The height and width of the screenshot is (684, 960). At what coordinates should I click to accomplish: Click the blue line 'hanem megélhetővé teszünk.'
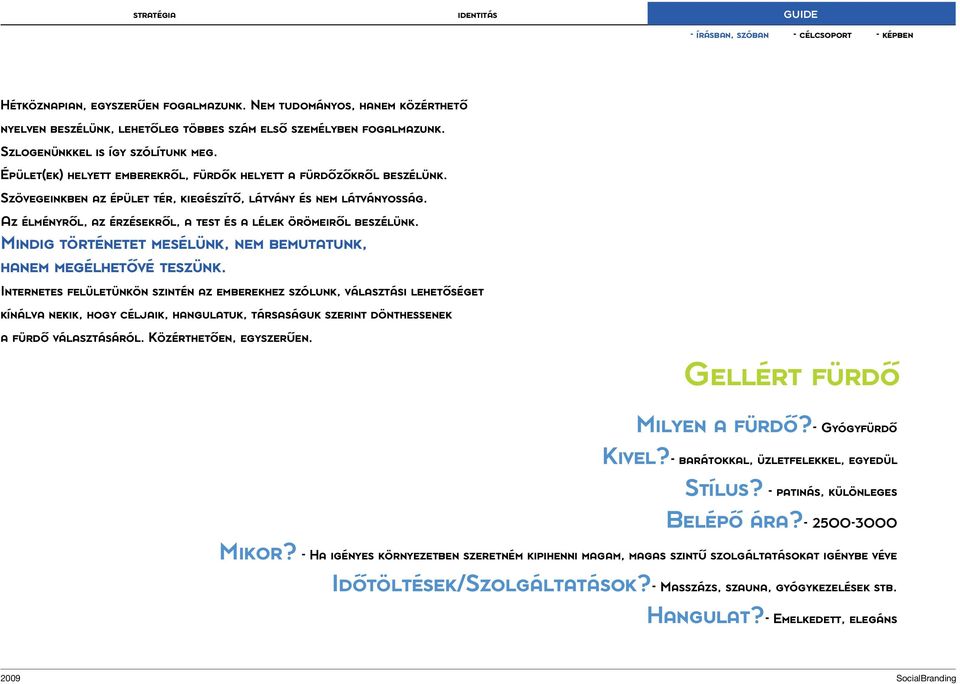tap(113, 268)
